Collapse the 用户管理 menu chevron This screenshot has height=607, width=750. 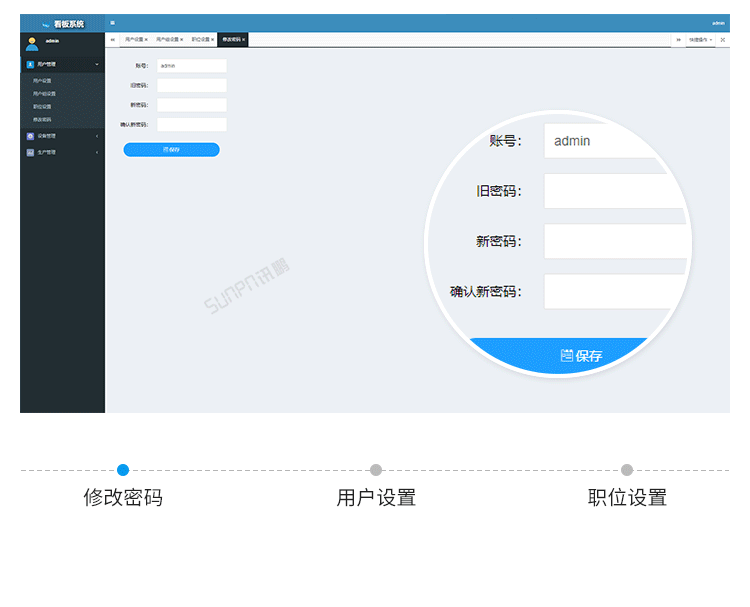[x=97, y=65]
